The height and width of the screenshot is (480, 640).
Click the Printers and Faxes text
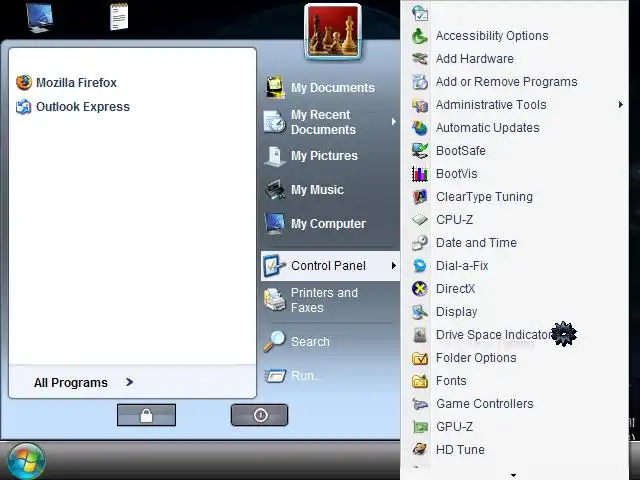tap(324, 300)
